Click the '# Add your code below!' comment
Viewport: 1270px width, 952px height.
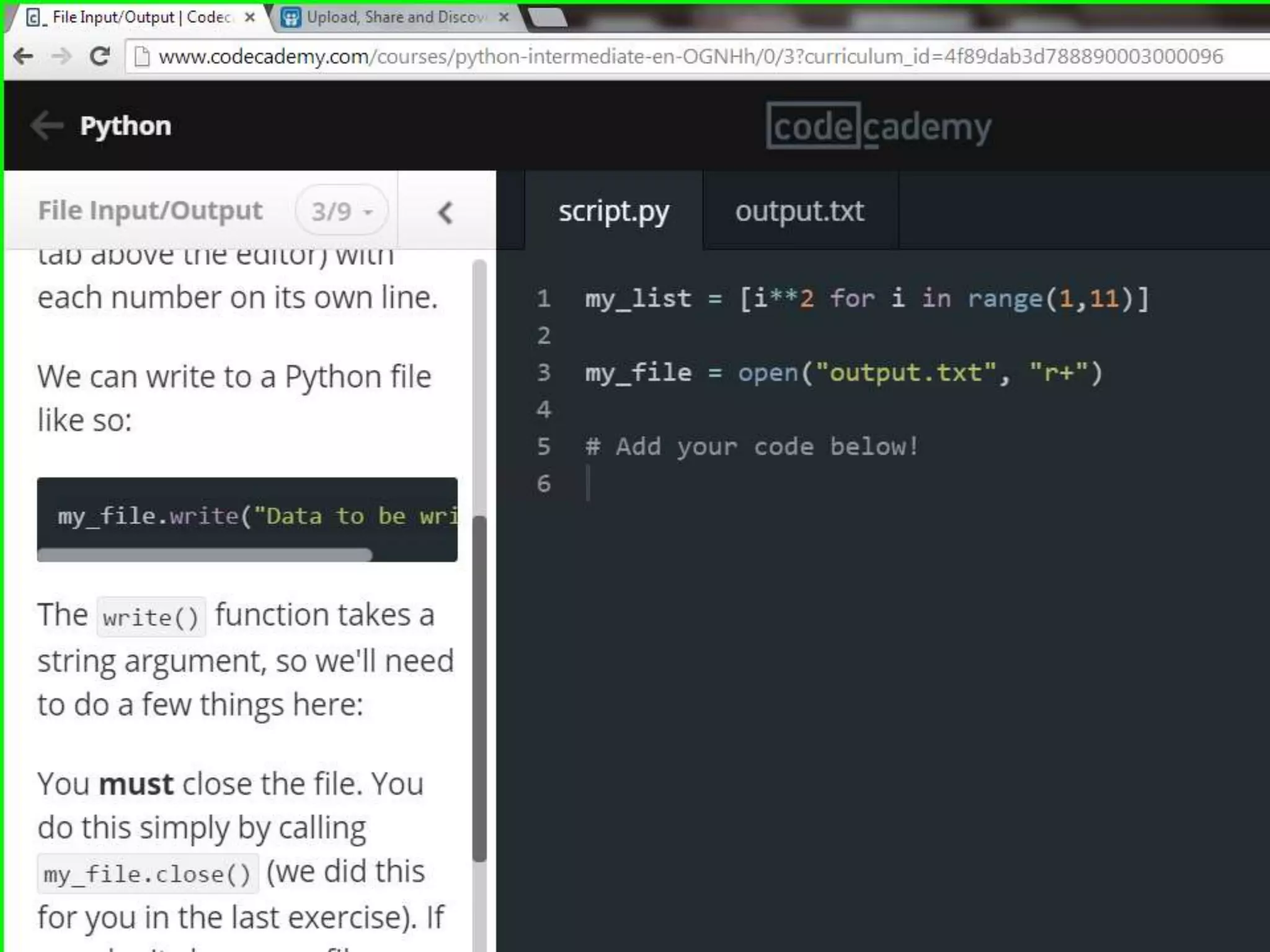(752, 447)
